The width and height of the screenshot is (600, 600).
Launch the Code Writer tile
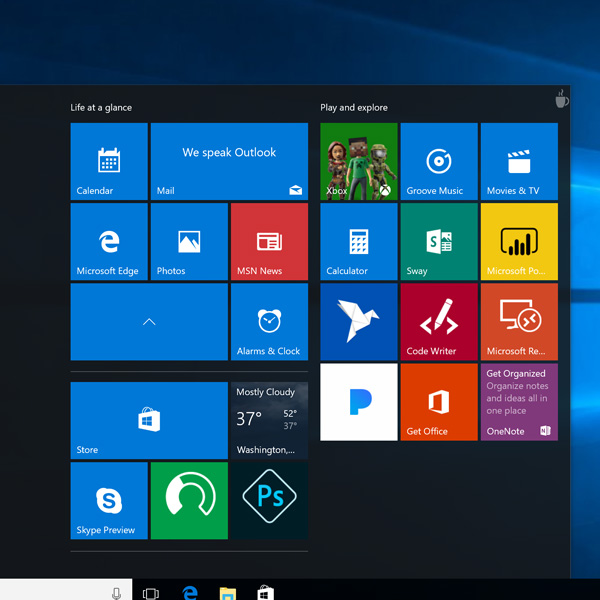[x=439, y=322]
